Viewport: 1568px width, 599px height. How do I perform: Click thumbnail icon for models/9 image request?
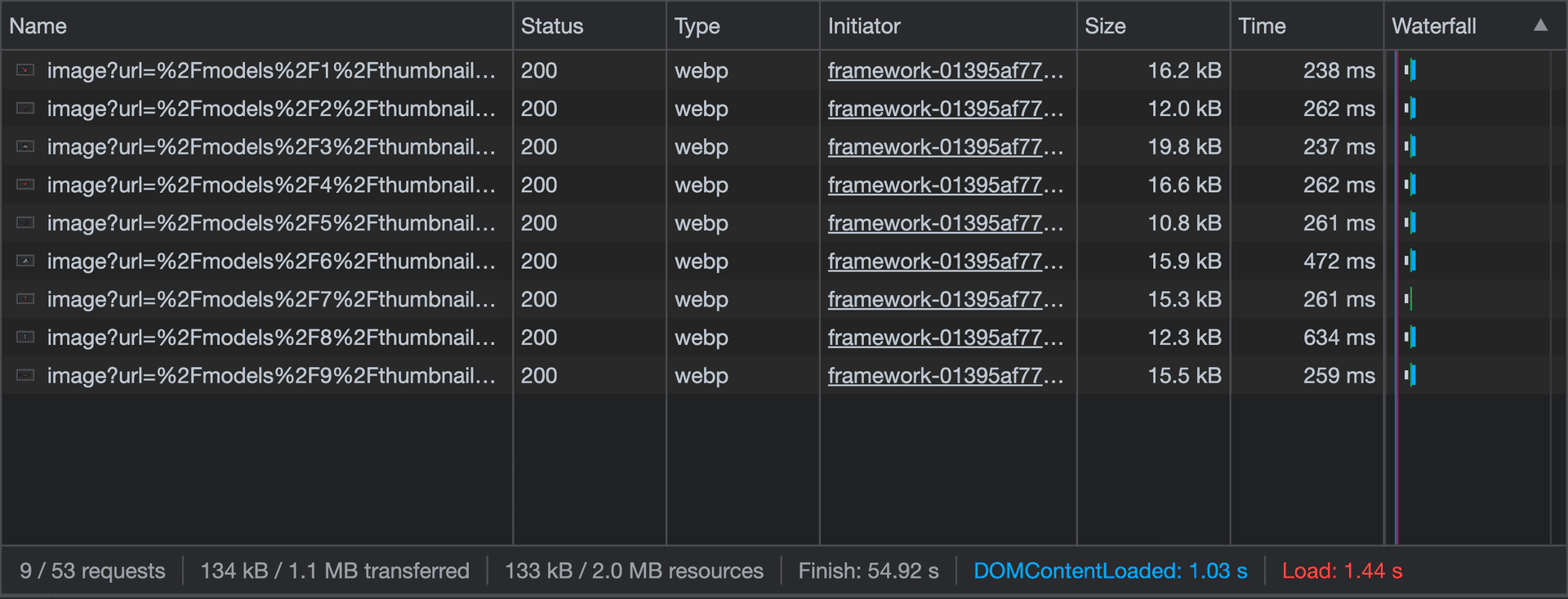point(25,376)
